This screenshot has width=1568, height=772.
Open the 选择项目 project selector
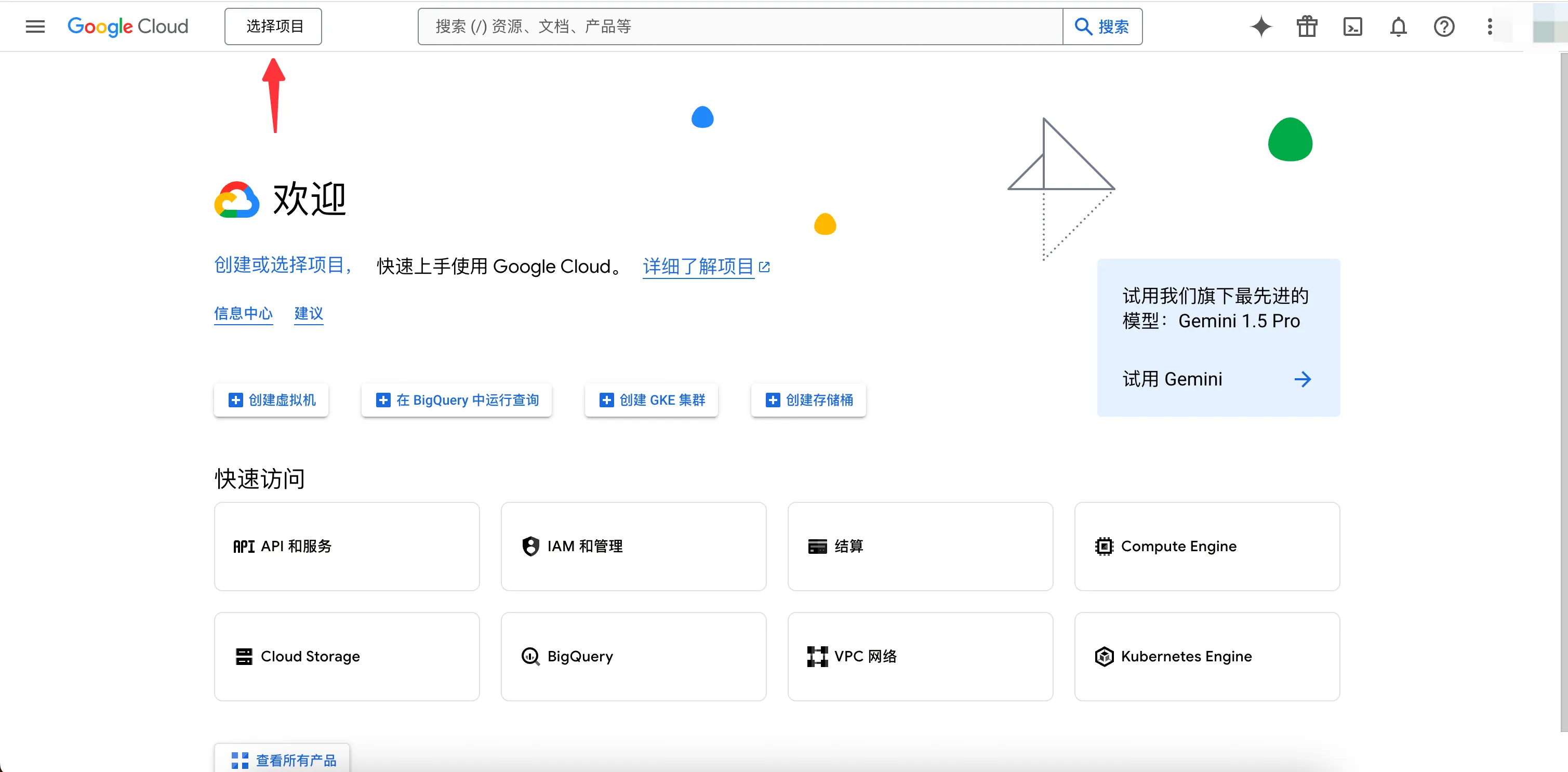[x=273, y=26]
